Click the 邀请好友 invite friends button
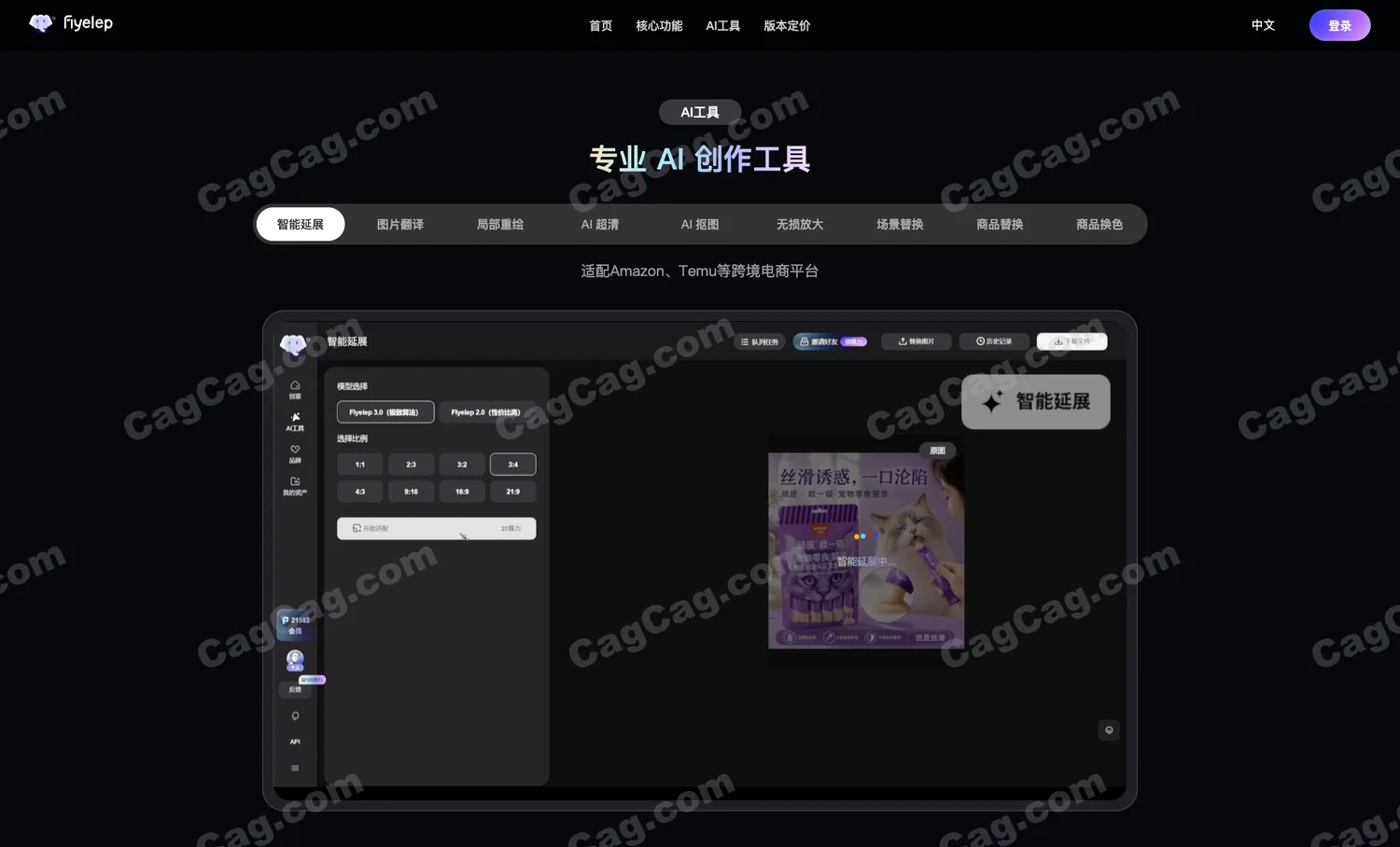The image size is (1400, 847). click(833, 341)
